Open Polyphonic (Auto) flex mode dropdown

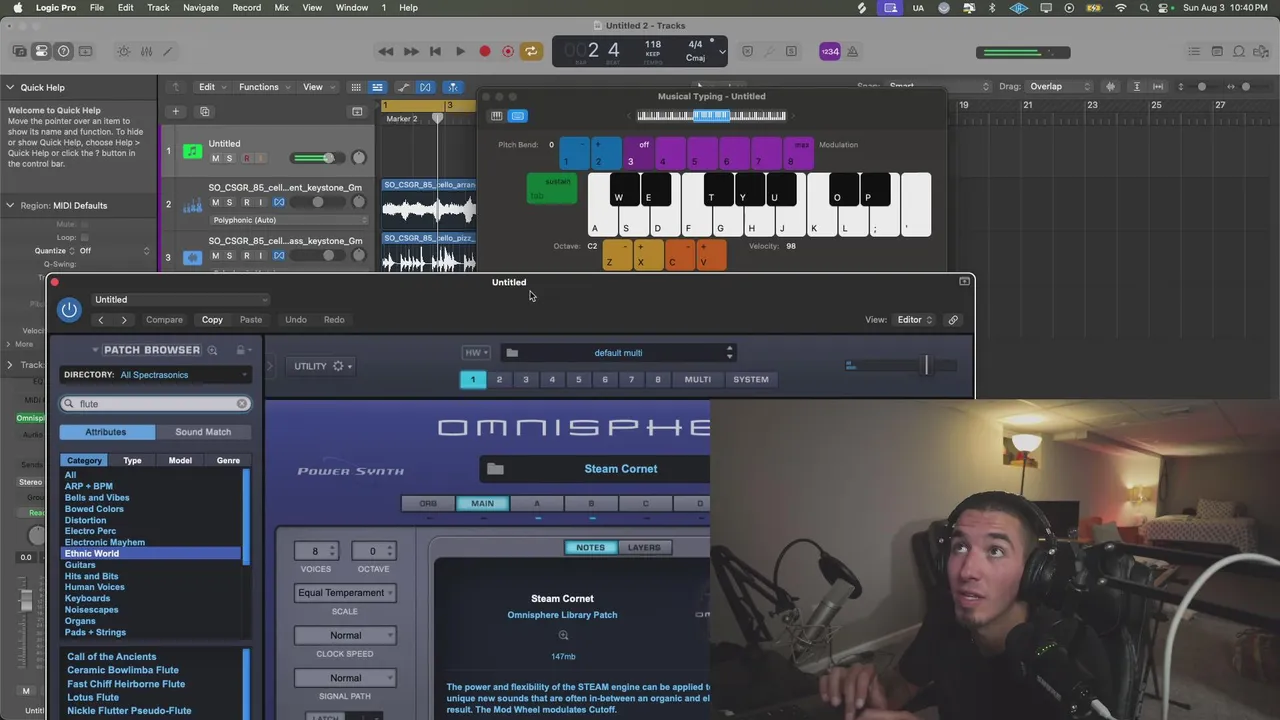coord(288,220)
